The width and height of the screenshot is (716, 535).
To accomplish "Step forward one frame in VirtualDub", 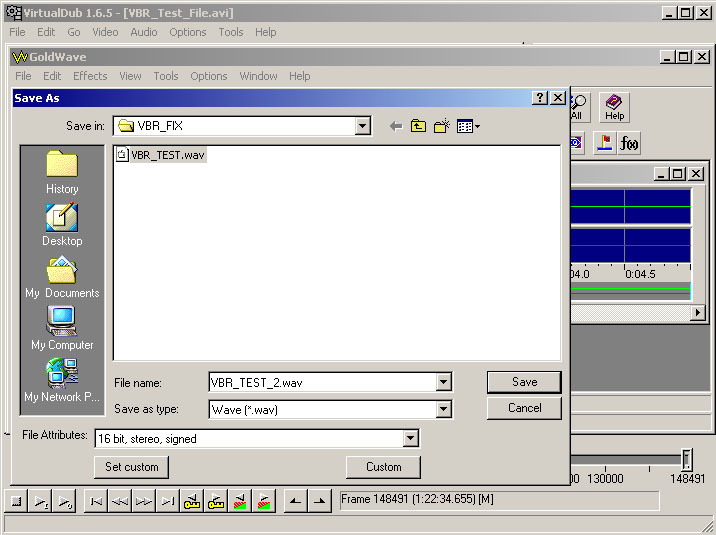I will (143, 502).
